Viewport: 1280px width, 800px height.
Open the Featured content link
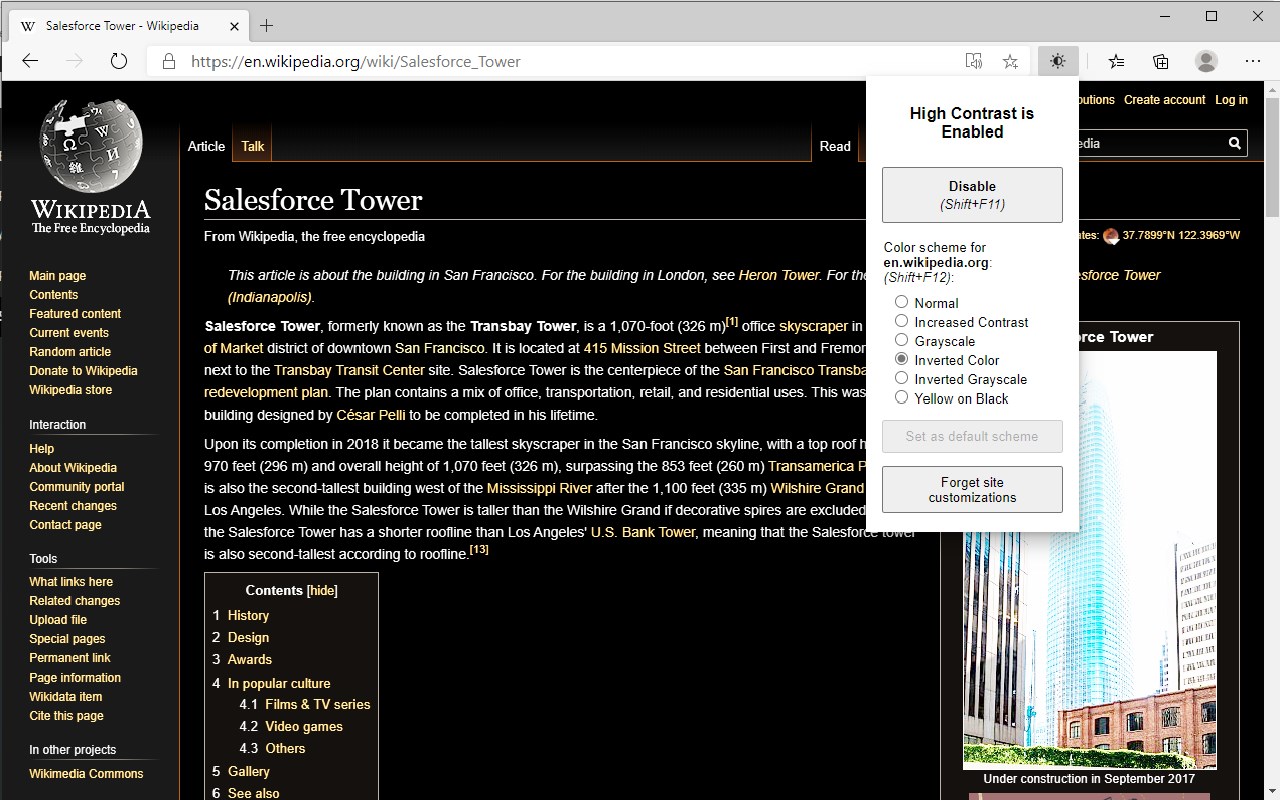pyautogui.click(x=75, y=314)
